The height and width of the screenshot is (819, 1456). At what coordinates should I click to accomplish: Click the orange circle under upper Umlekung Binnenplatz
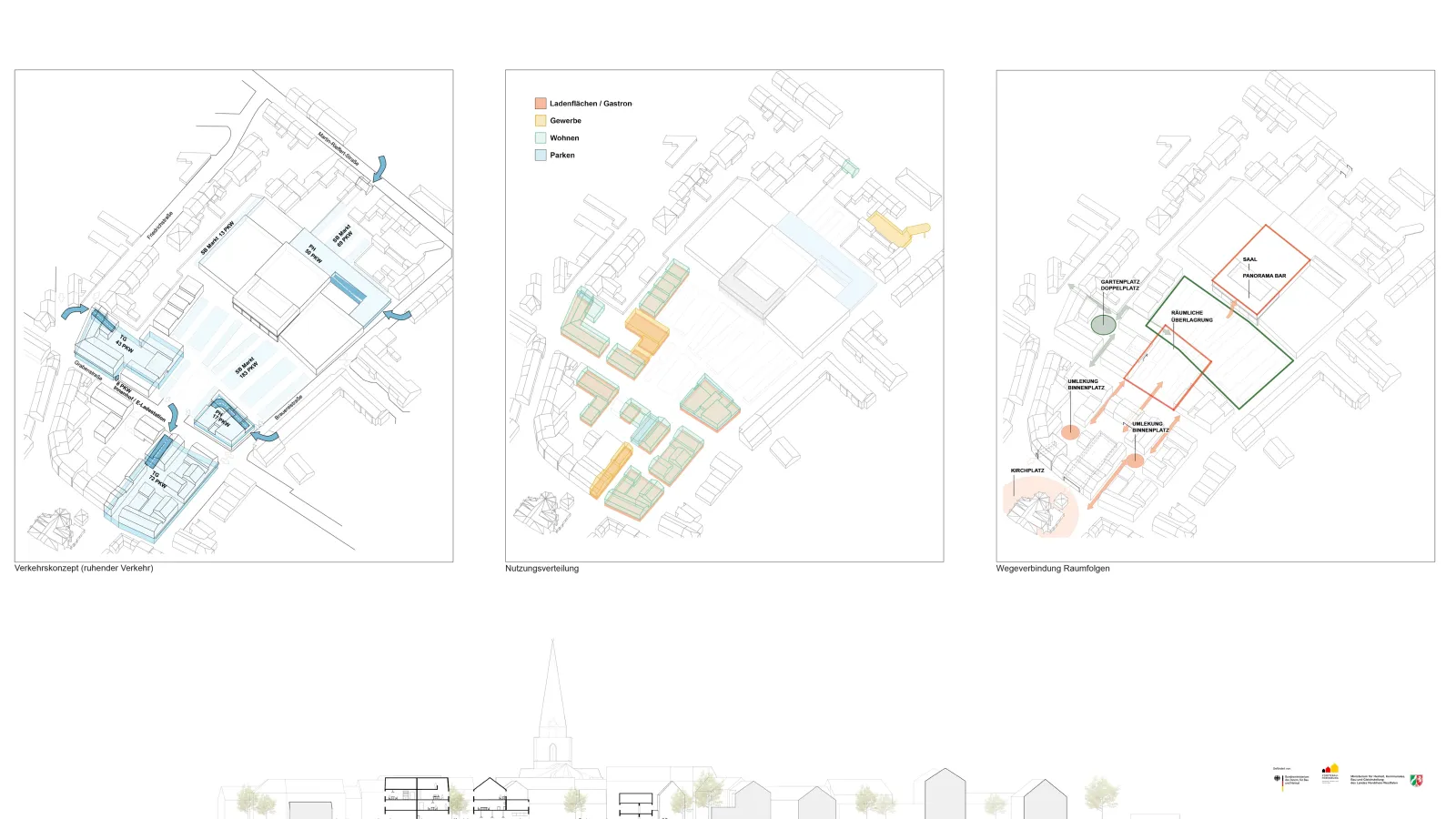click(x=1070, y=432)
